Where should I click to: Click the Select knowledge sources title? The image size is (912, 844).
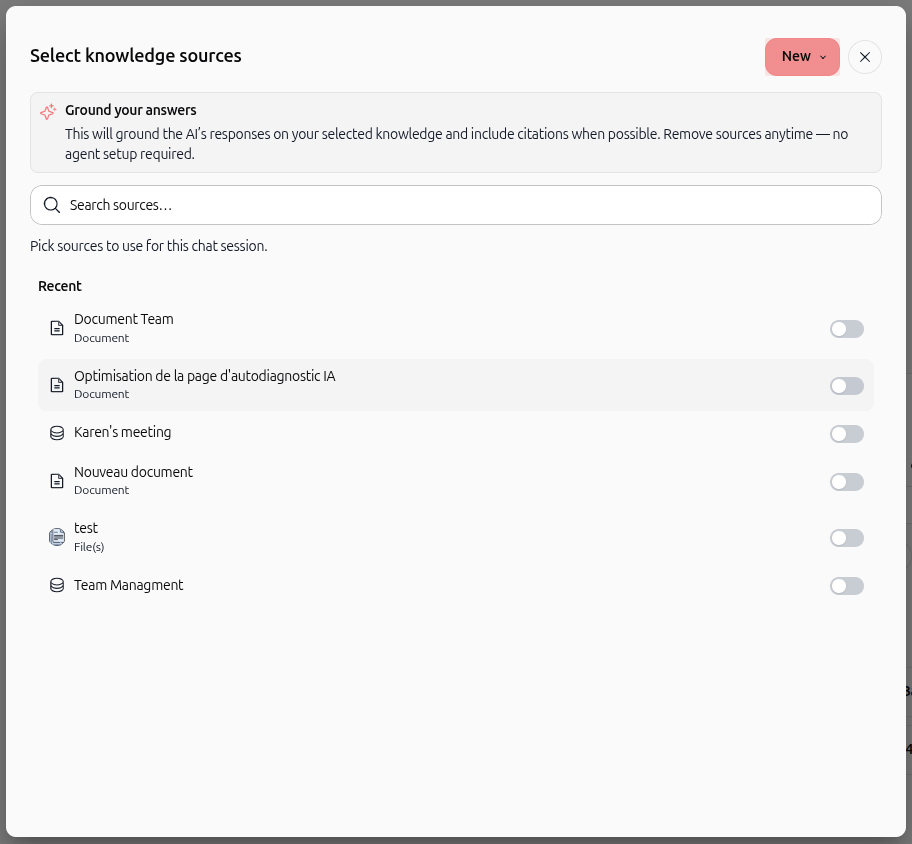[x=136, y=56]
